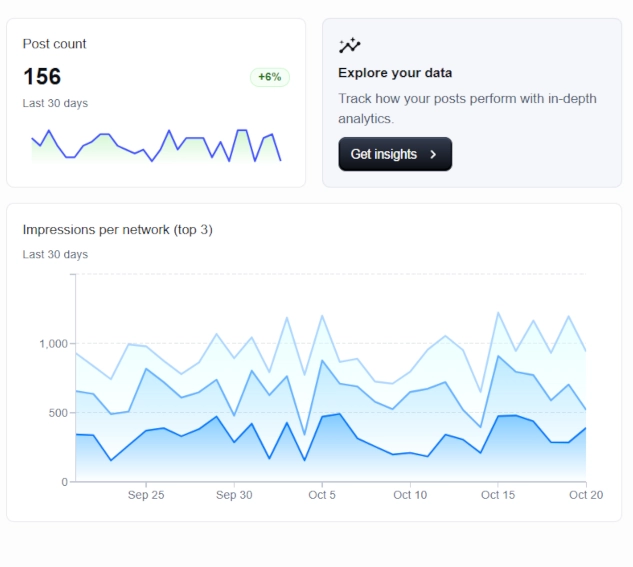633x567 pixels.
Task: Click the Post count sparkline chart
Action: coord(156,145)
